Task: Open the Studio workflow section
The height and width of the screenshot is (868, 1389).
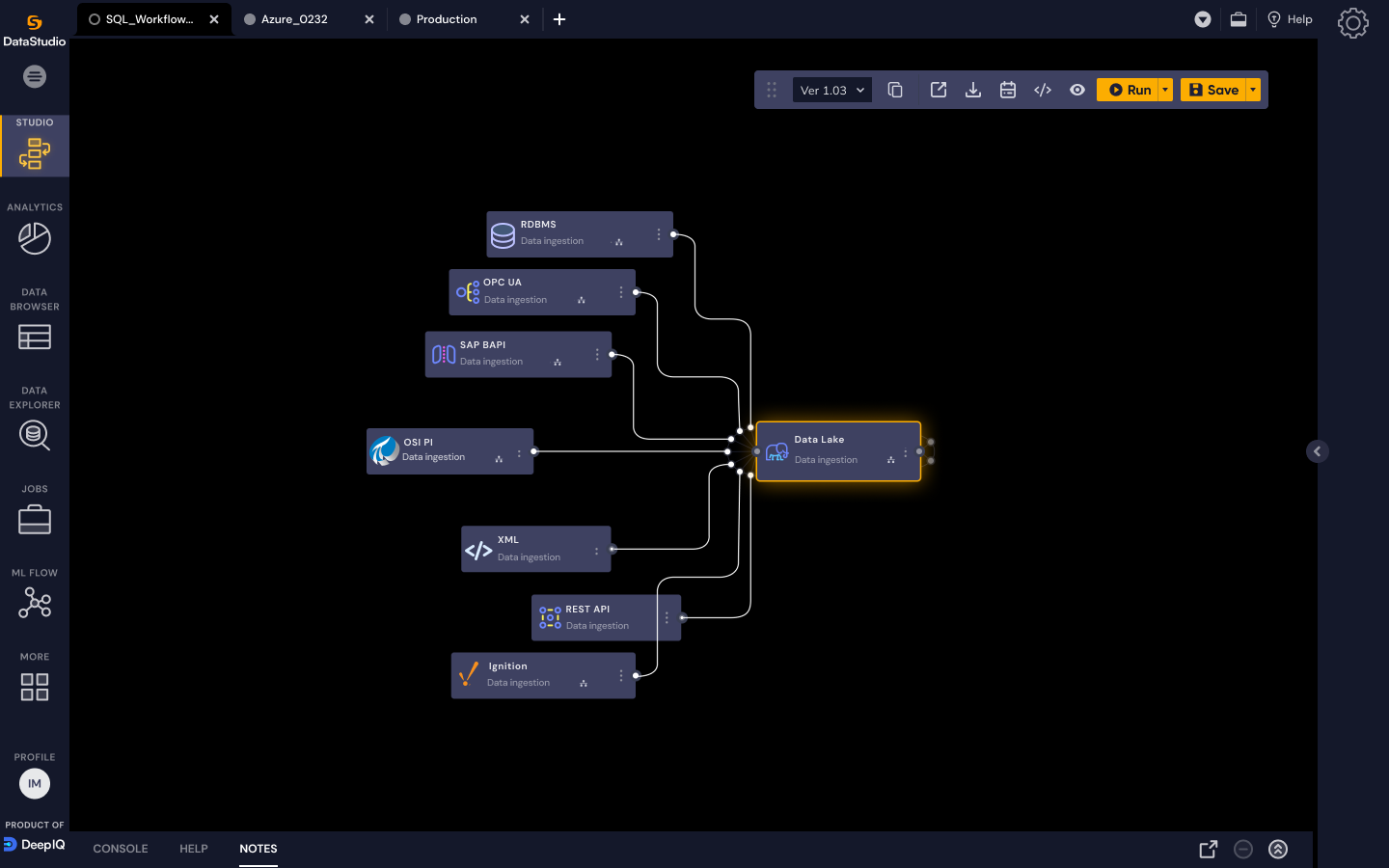Action: [x=35, y=146]
